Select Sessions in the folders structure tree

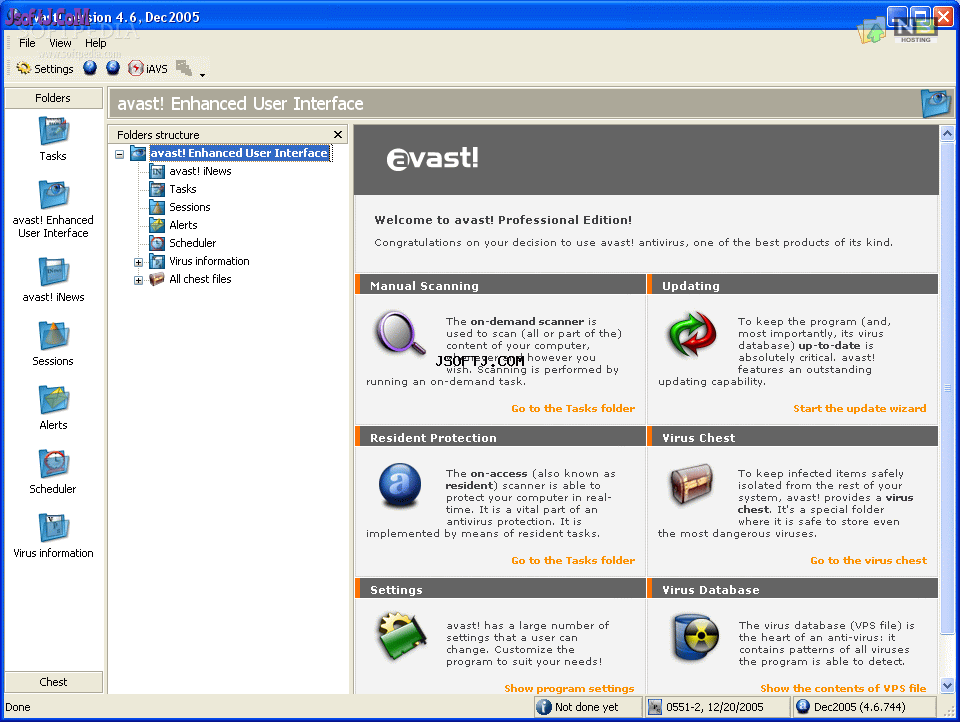pyautogui.click(x=190, y=207)
